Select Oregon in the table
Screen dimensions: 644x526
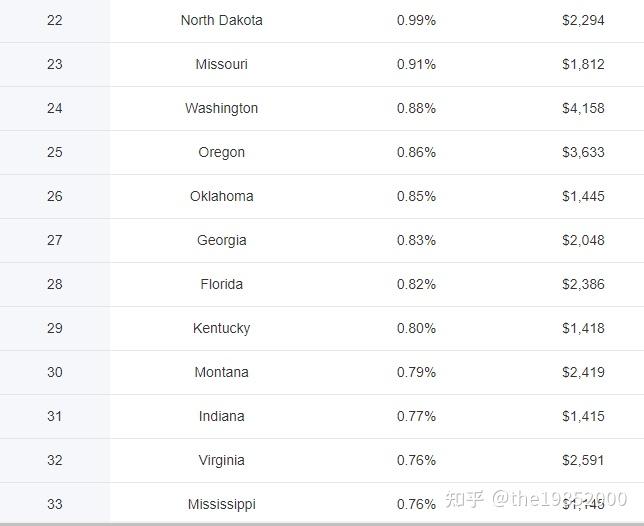pyautogui.click(x=222, y=152)
